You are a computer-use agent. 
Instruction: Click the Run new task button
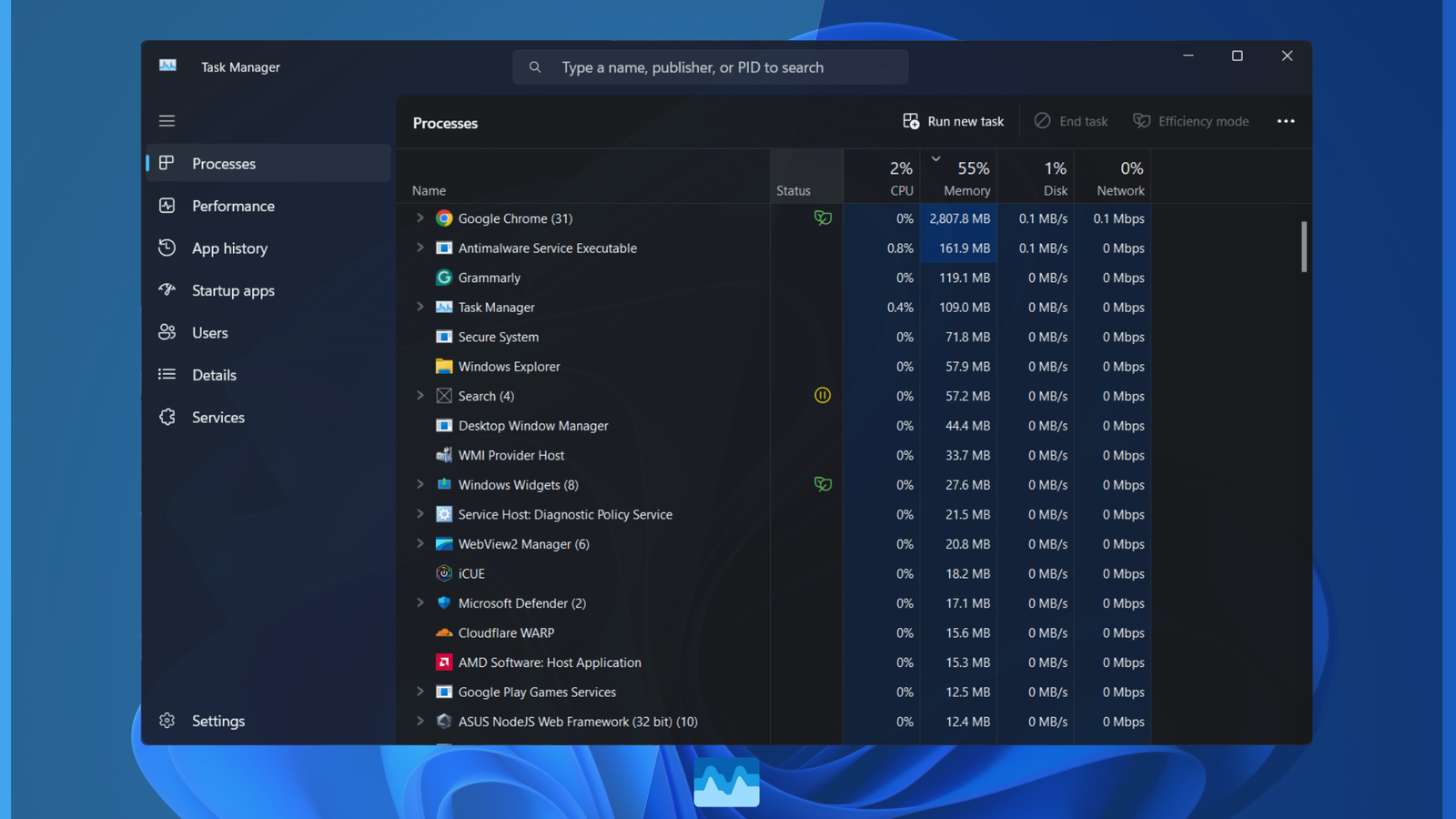coord(953,121)
